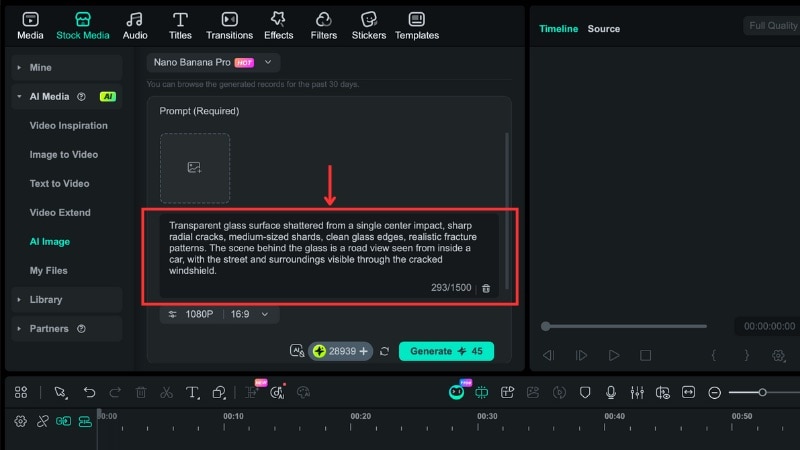Add text with the T tool
Image resolution: width=800 pixels, height=450 pixels.
192,392
